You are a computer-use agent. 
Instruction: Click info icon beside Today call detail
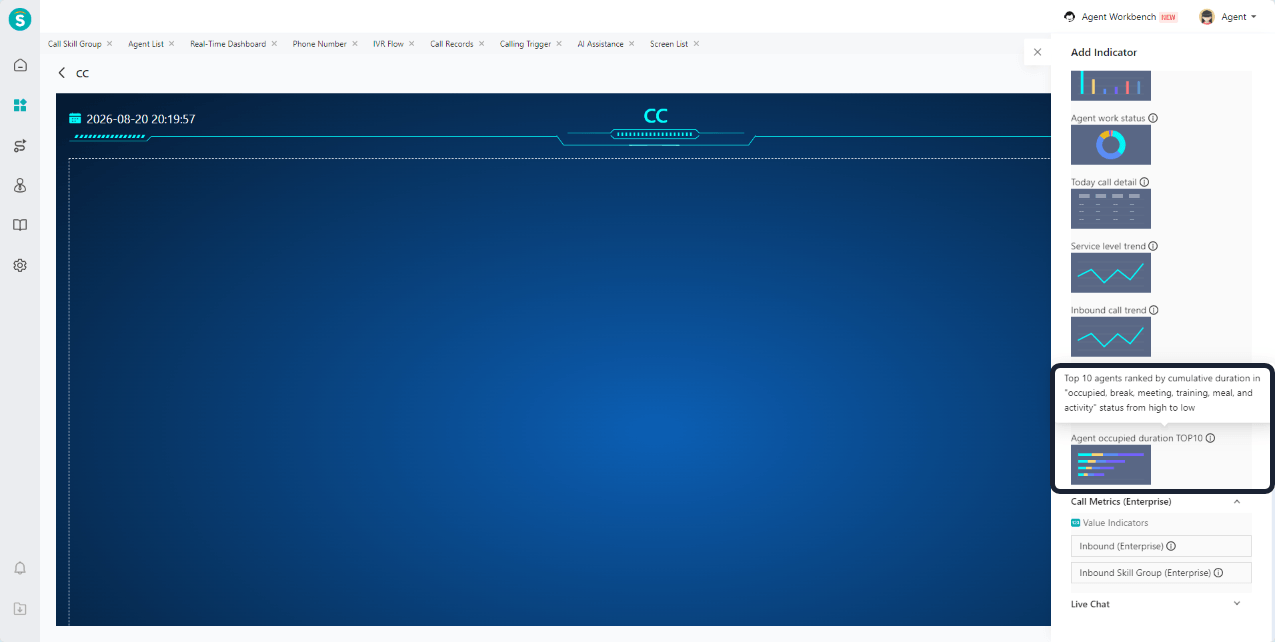click(x=1144, y=182)
